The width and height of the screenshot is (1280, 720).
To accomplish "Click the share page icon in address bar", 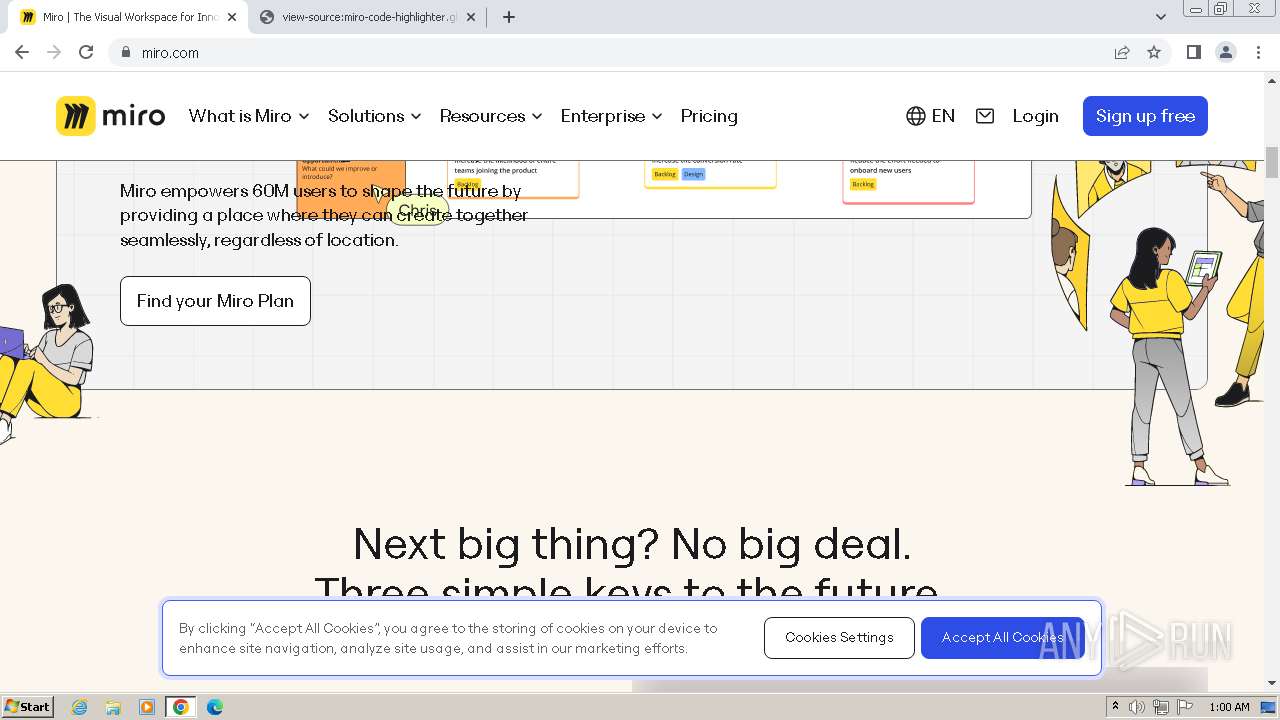I will click(1122, 52).
